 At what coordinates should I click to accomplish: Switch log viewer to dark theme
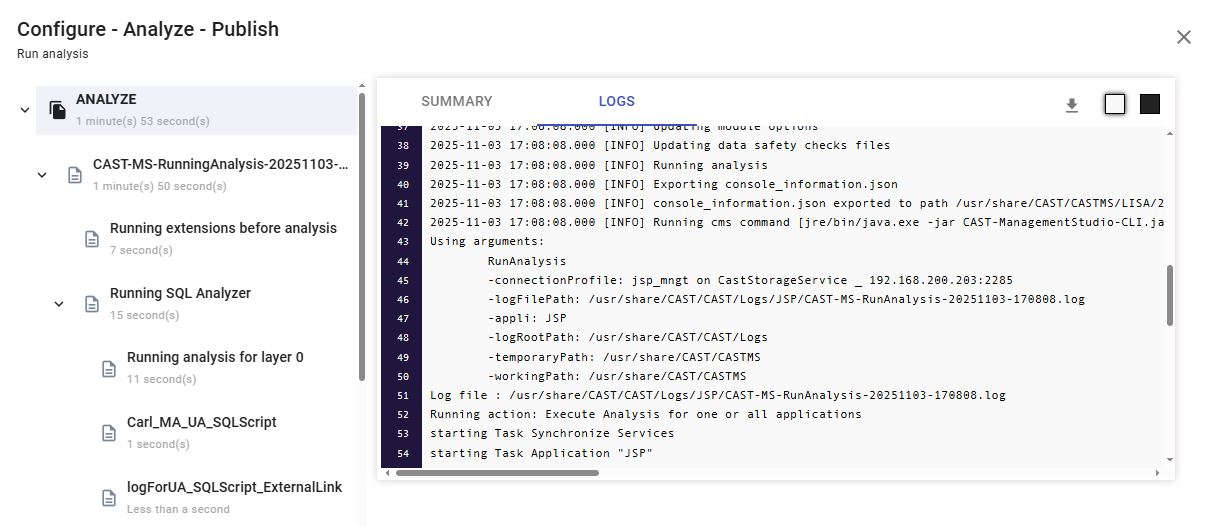pyautogui.click(x=1150, y=104)
